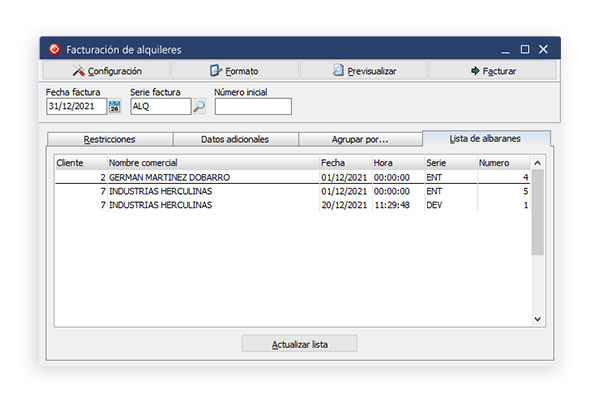Sort by the Nombre comercial column header
Screen dimensions: 600x406
(210, 162)
